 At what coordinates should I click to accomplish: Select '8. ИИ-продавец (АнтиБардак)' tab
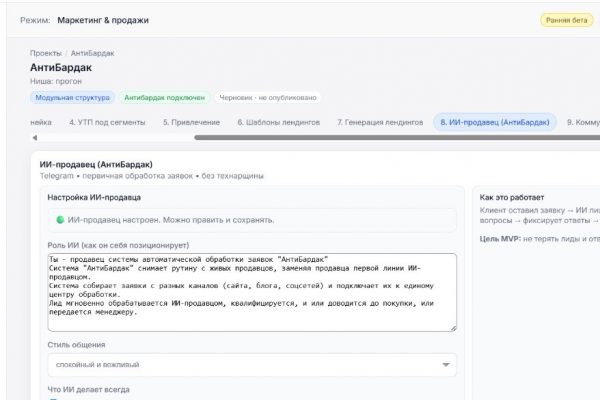click(x=495, y=122)
